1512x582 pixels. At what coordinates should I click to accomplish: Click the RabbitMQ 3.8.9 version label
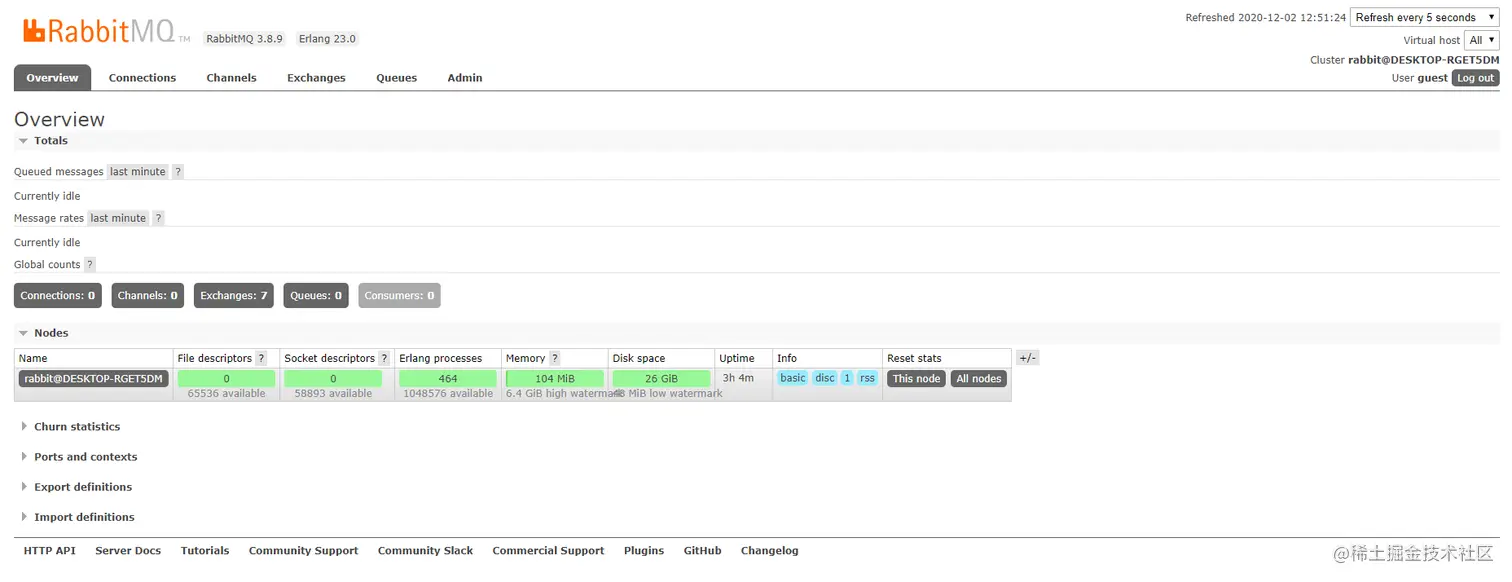[244, 39]
